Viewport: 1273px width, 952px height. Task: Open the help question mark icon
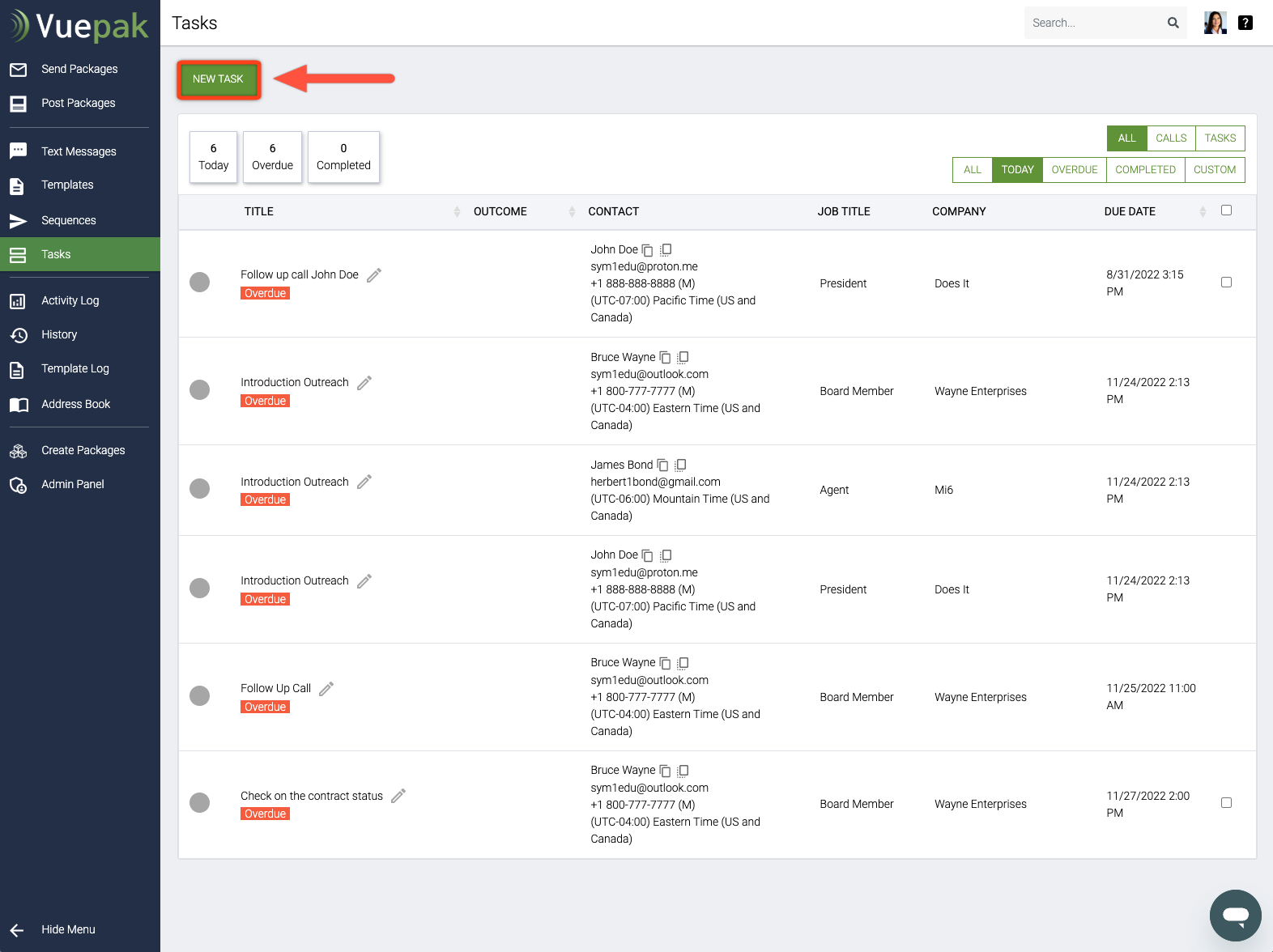pos(1245,23)
